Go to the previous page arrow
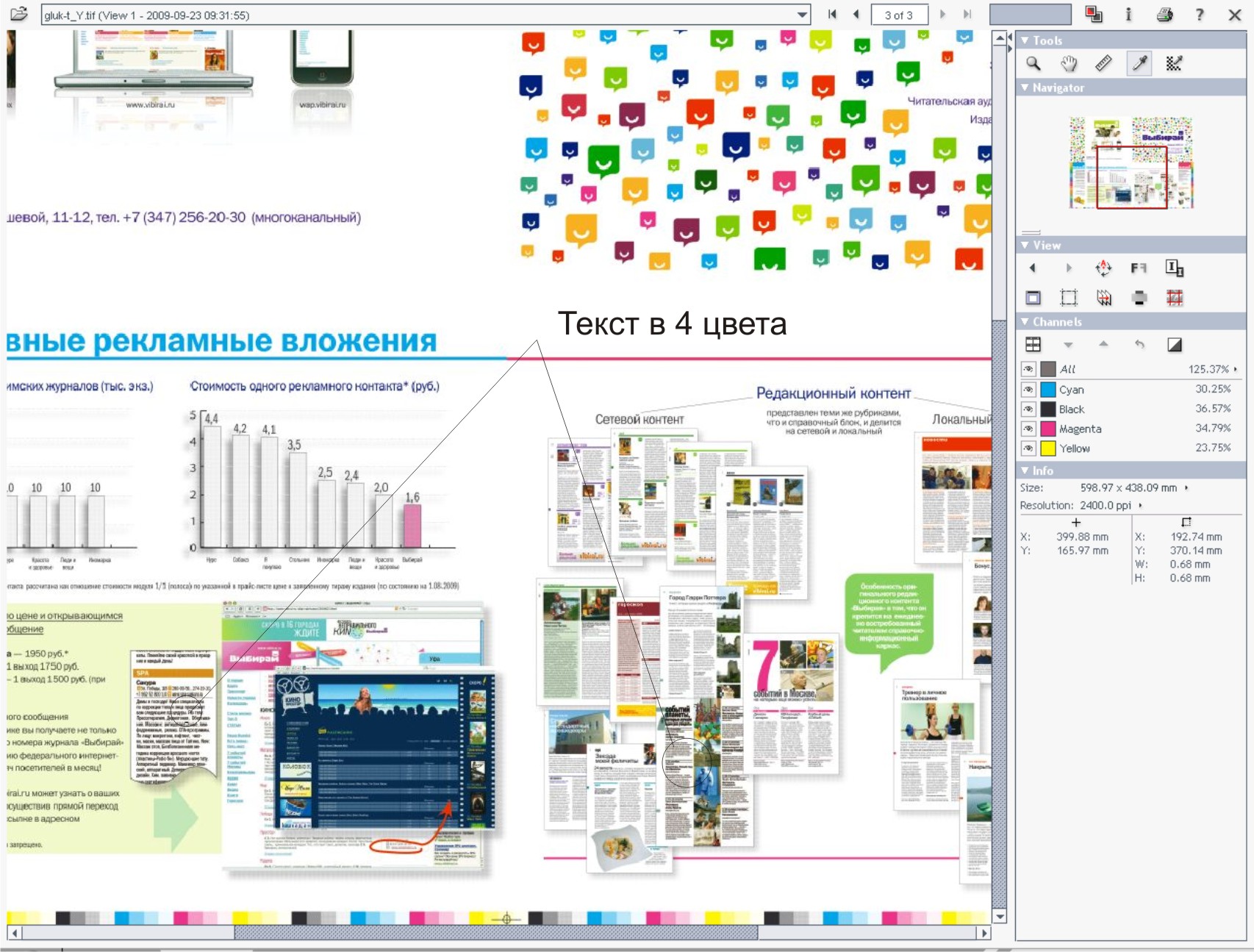The width and height of the screenshot is (1254, 952). click(856, 14)
